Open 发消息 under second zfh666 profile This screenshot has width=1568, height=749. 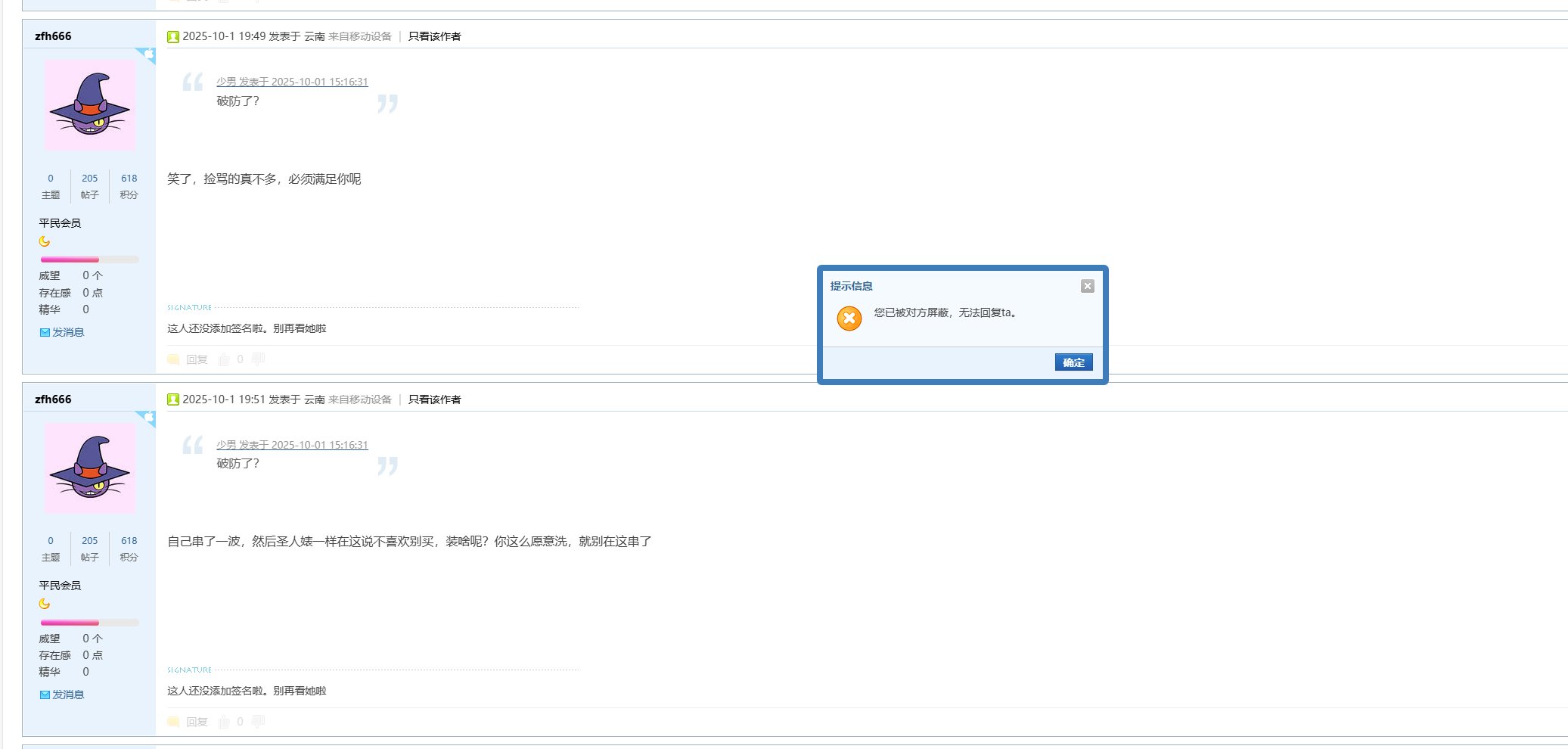[x=67, y=695]
